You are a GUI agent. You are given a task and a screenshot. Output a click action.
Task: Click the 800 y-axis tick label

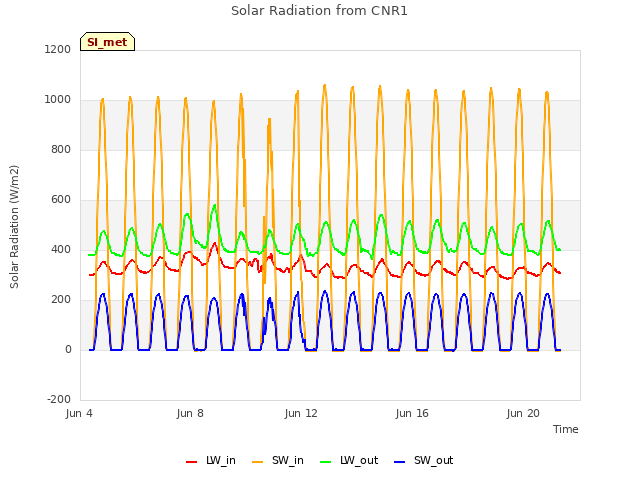coord(61,149)
